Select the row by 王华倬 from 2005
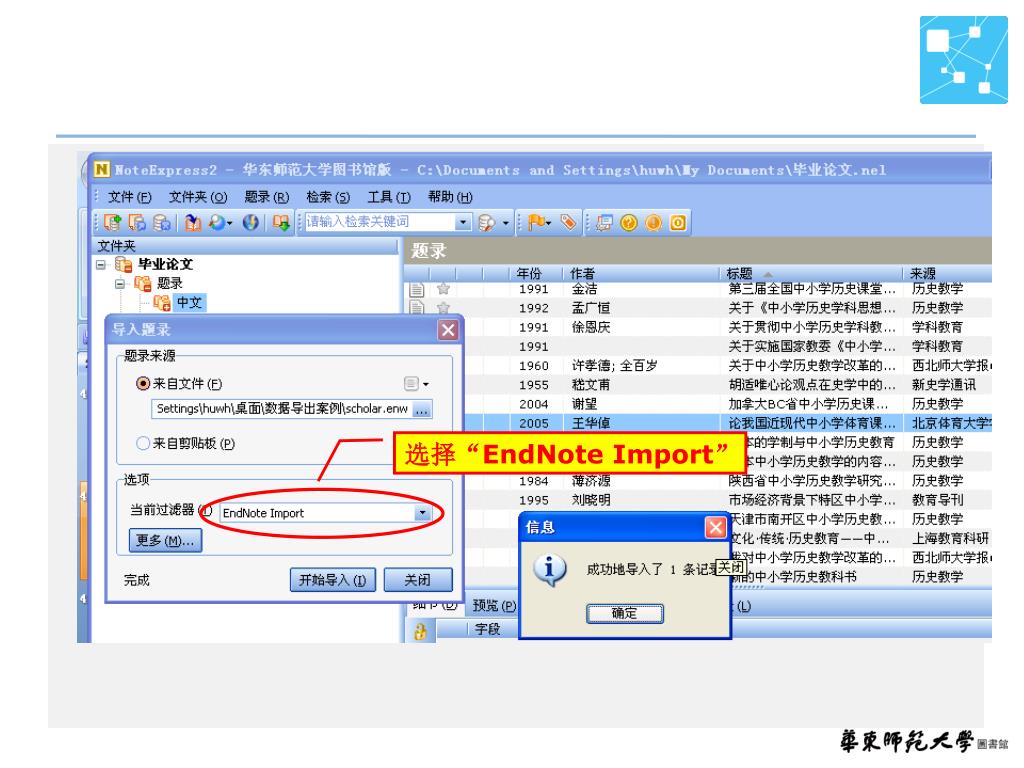1024x768 pixels. pyautogui.click(x=728, y=423)
